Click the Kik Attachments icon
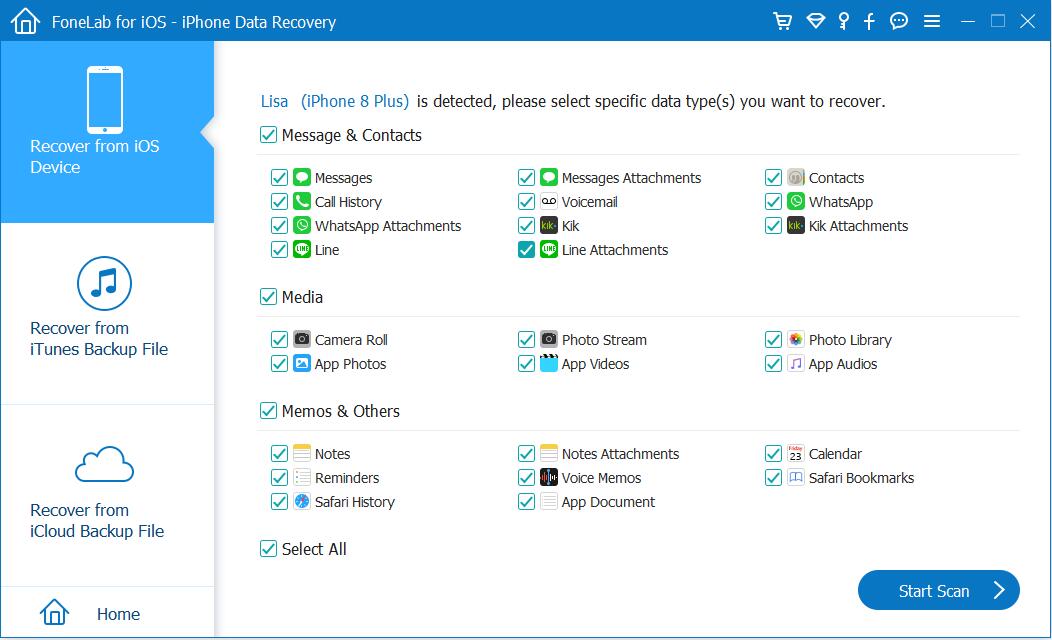Screen dimensions: 1052x640 click(796, 225)
